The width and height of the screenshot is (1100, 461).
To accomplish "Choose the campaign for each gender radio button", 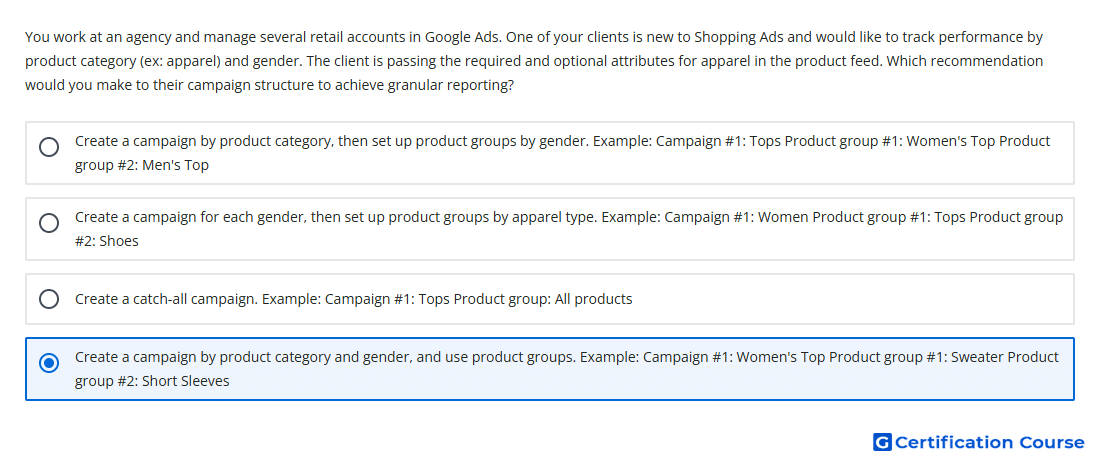I will (x=49, y=223).
